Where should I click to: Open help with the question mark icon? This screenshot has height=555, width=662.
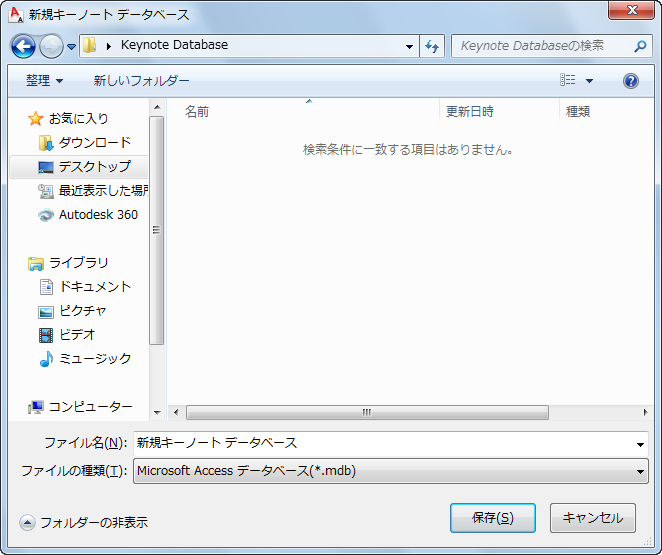[631, 81]
